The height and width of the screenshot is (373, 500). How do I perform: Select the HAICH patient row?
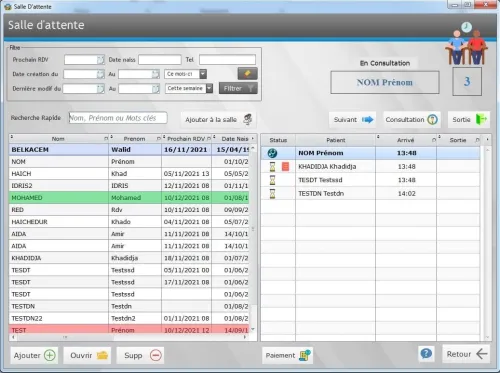tap(129, 174)
